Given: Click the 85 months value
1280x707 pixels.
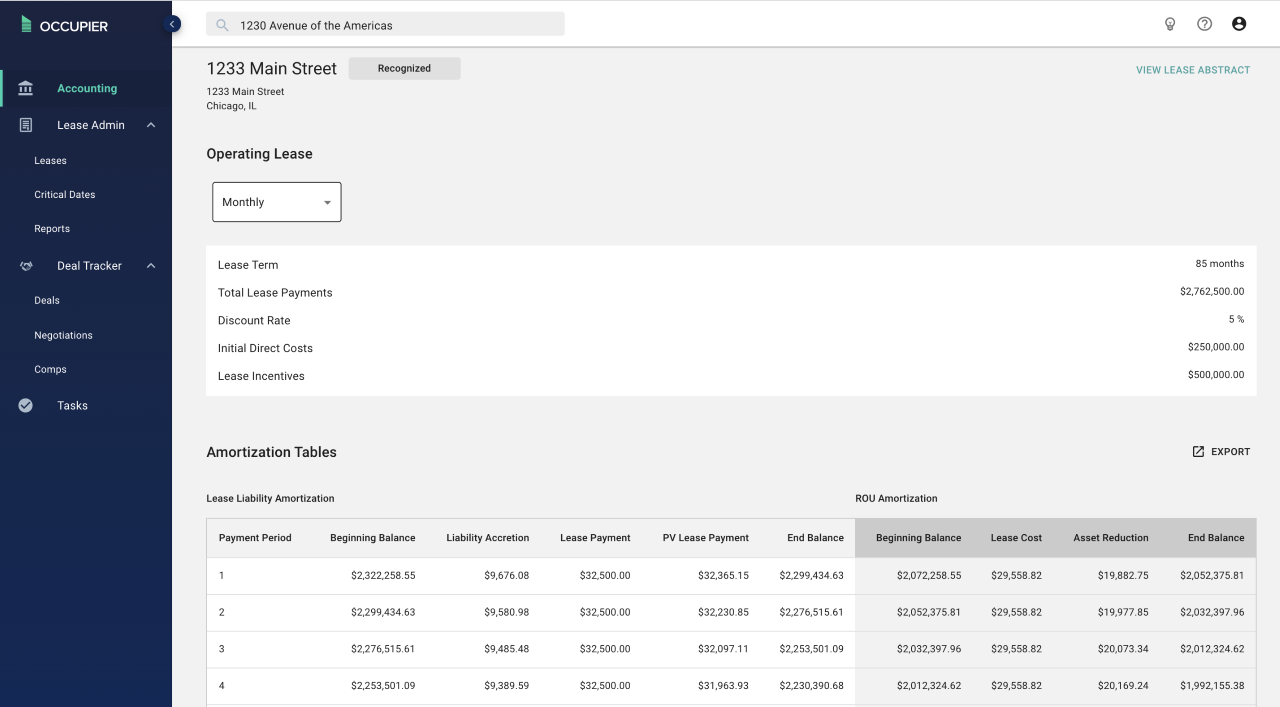Looking at the screenshot, I should tap(1220, 264).
